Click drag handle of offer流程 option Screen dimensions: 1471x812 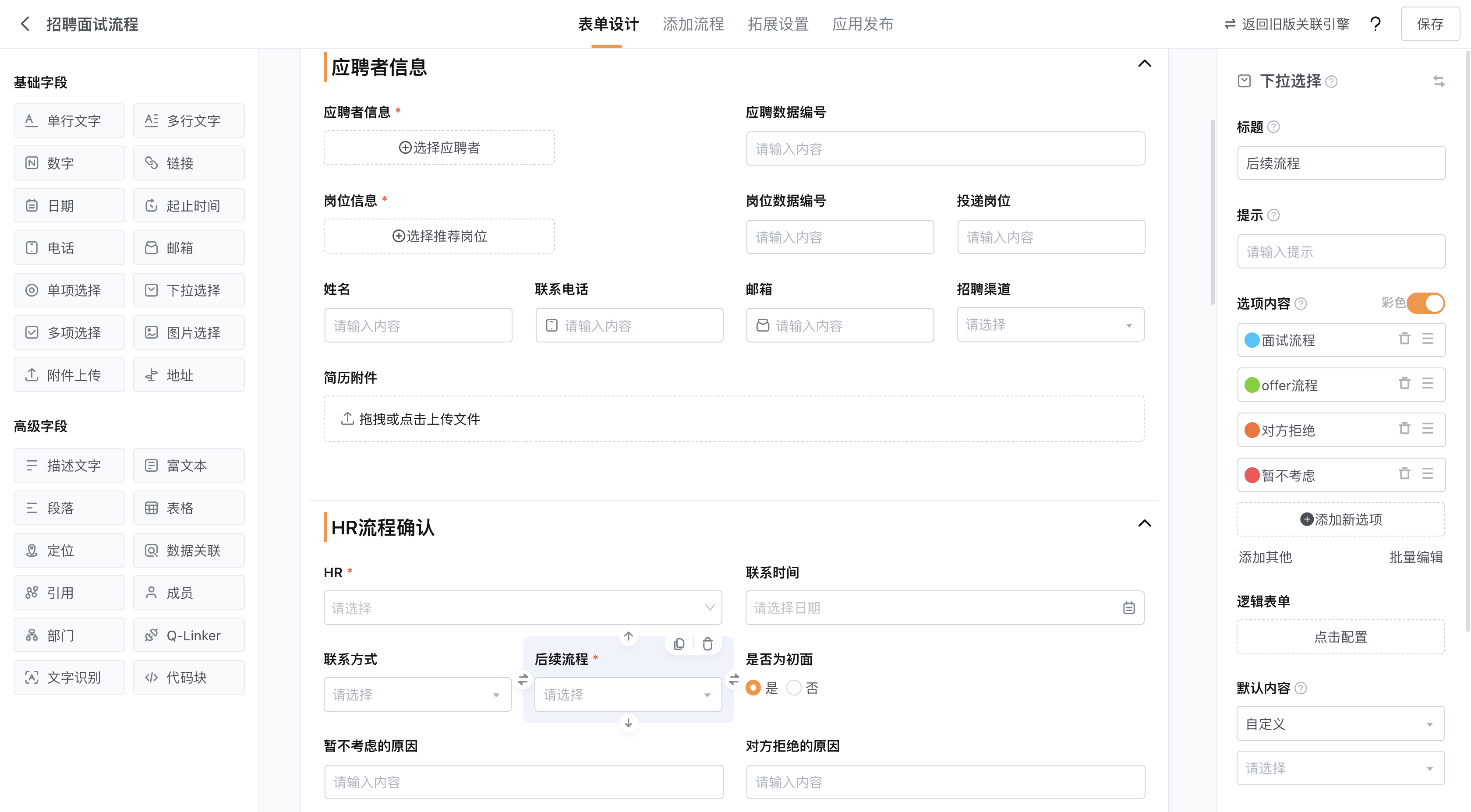point(1428,383)
